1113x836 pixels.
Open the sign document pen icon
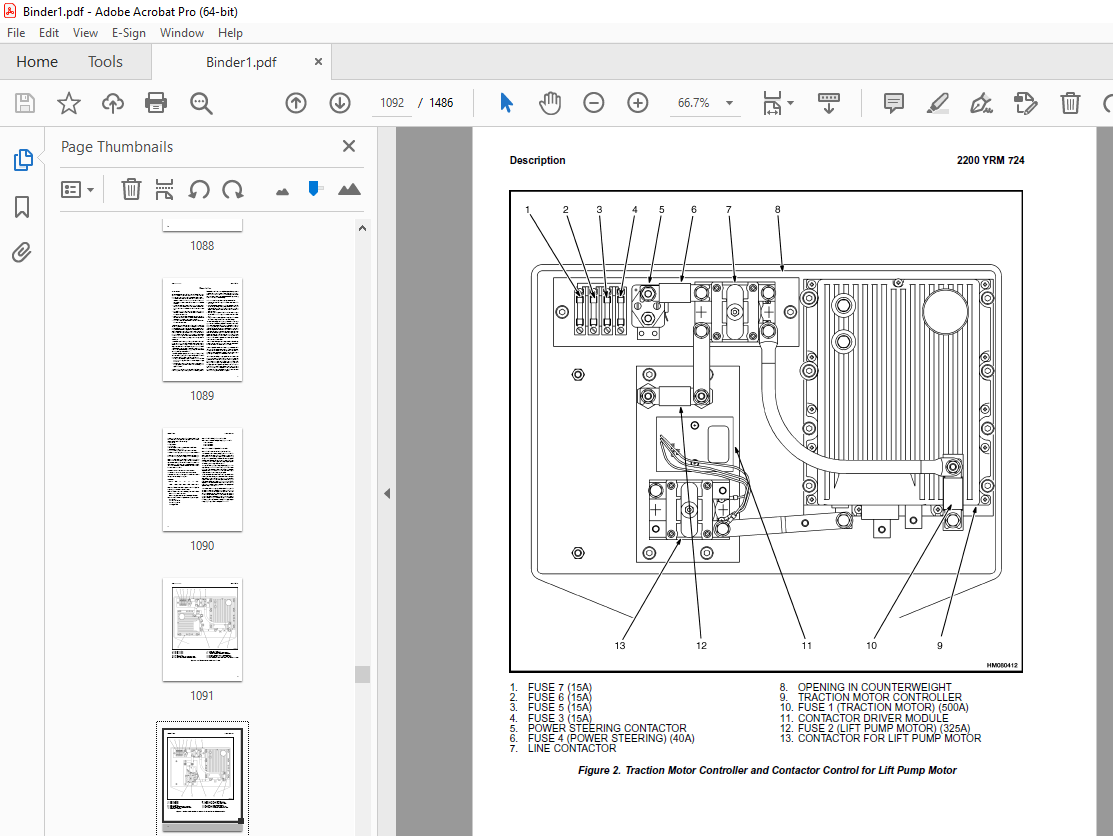pos(982,103)
